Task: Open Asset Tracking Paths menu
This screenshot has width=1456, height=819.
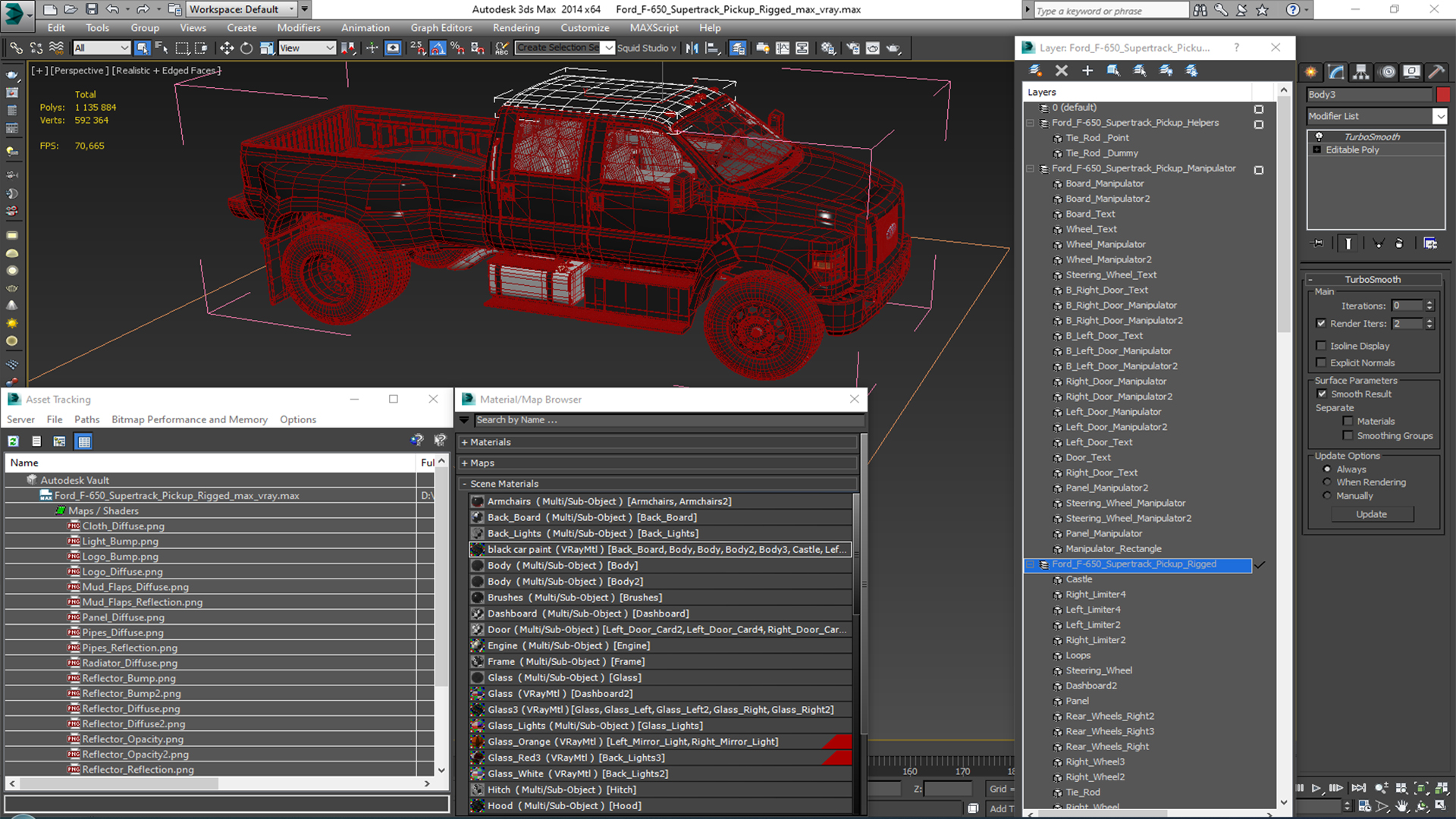Action: point(86,419)
